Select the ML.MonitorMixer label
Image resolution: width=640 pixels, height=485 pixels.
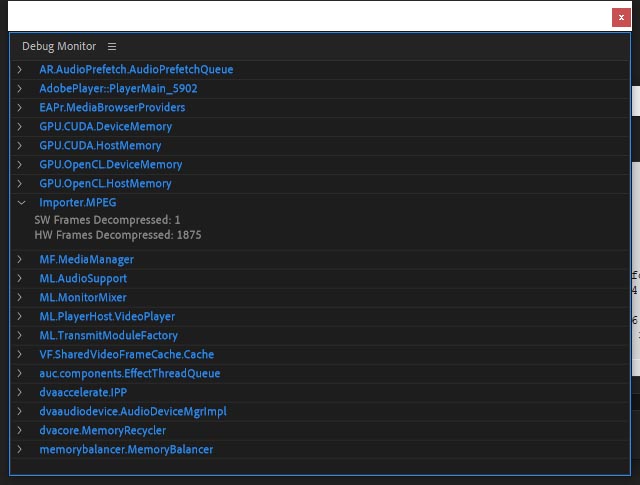click(83, 298)
